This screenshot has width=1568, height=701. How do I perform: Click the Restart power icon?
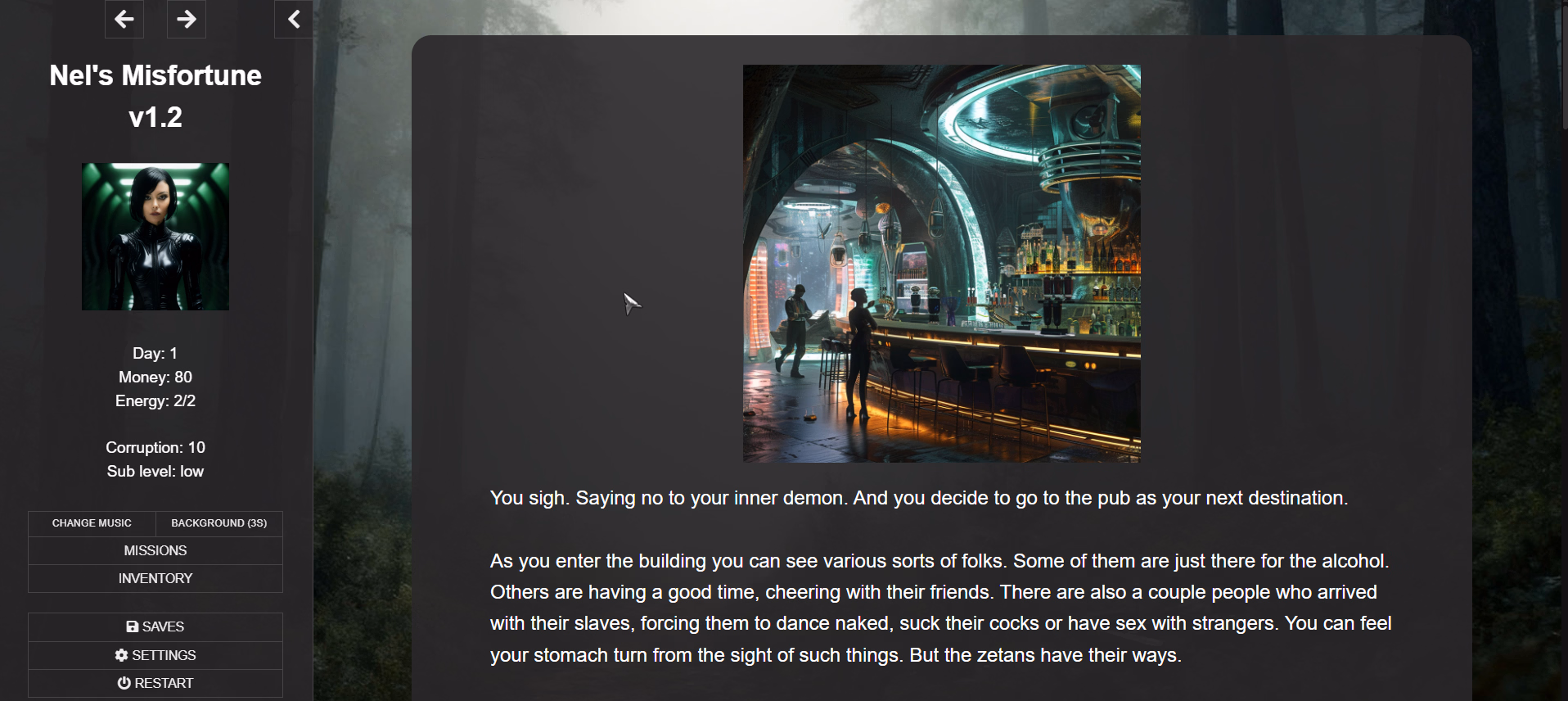click(x=124, y=683)
